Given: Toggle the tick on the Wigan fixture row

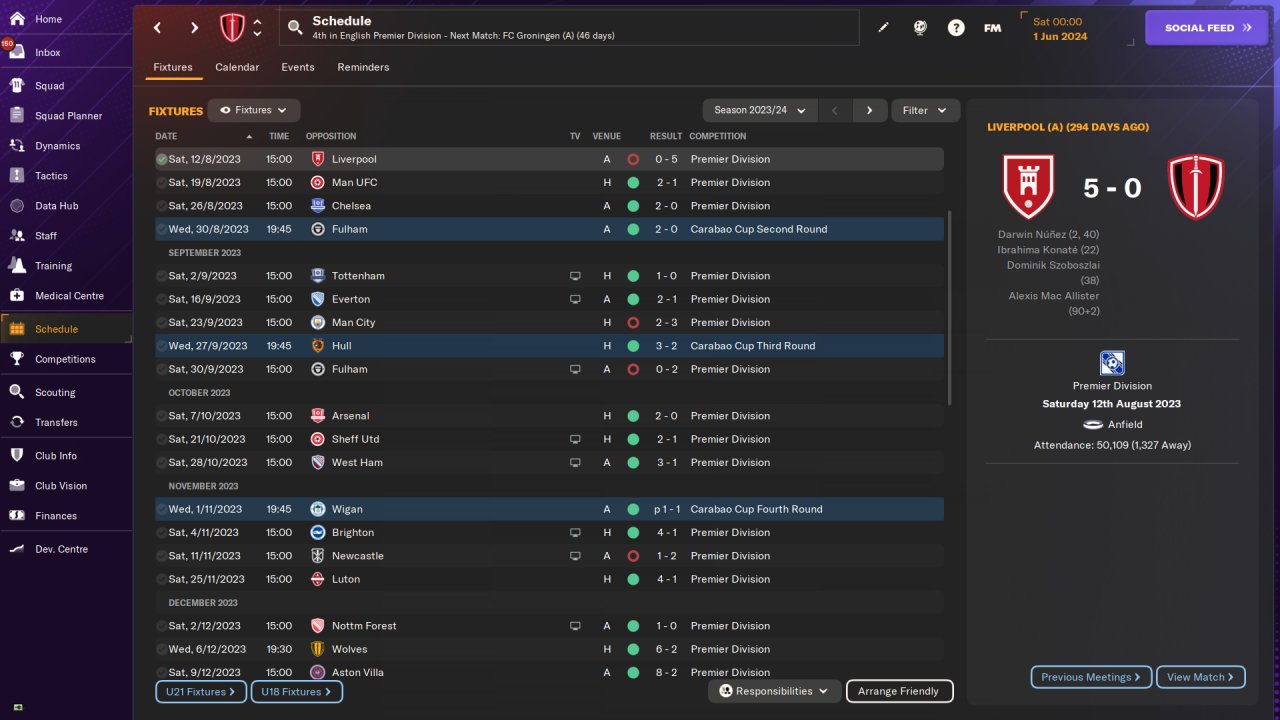Looking at the screenshot, I should pyautogui.click(x=162, y=509).
